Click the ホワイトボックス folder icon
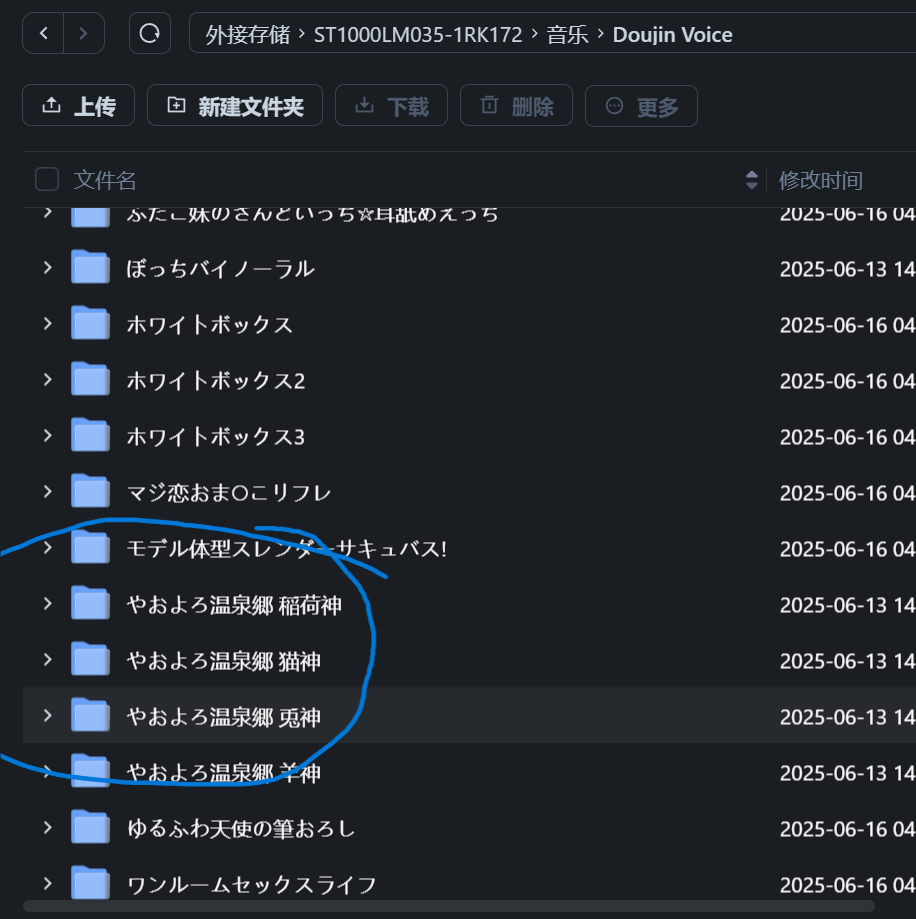This screenshot has height=919, width=916. click(x=90, y=323)
